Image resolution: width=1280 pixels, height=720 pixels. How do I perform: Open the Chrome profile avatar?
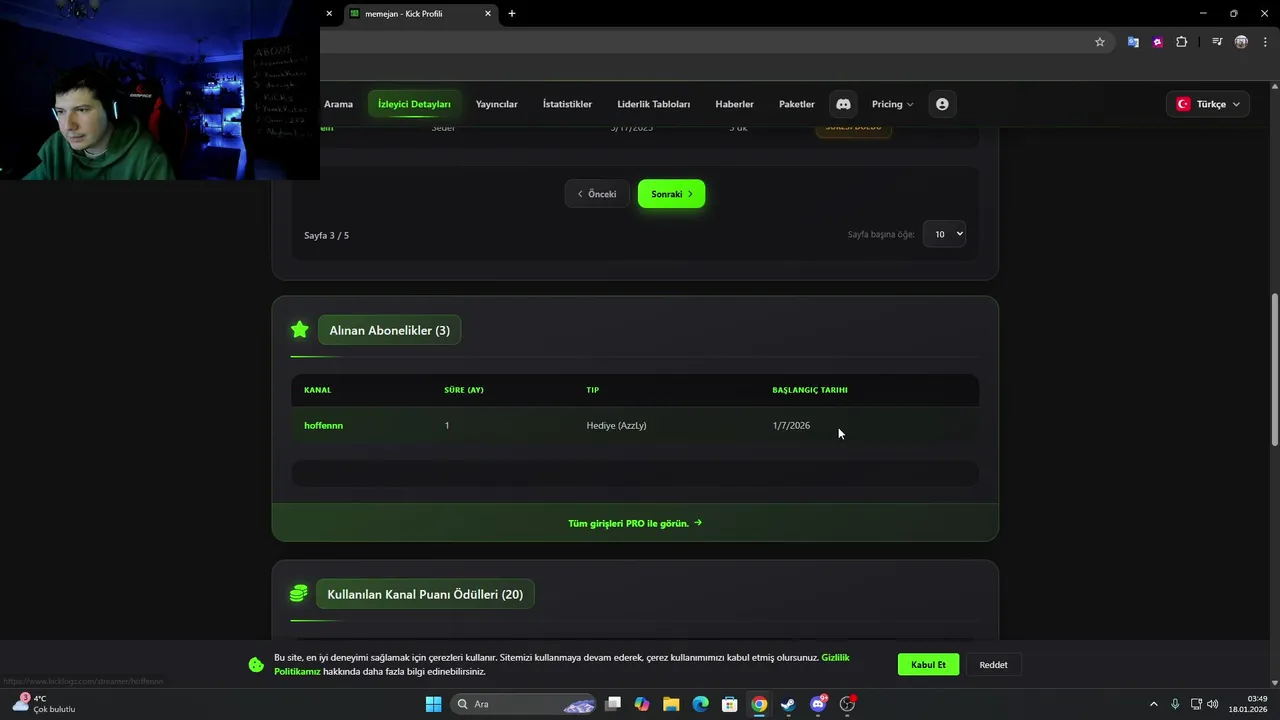tap(1241, 42)
